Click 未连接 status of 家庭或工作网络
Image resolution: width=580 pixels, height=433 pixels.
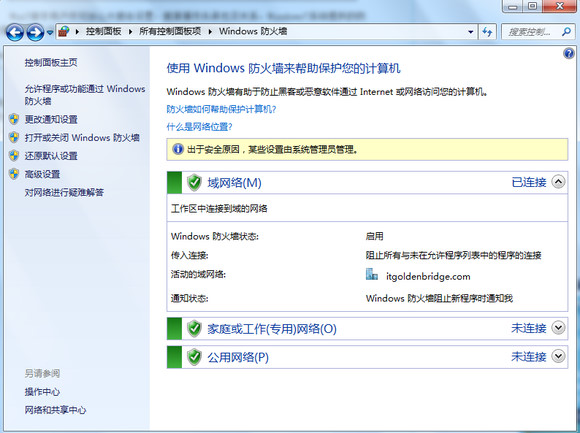pyautogui.click(x=529, y=328)
